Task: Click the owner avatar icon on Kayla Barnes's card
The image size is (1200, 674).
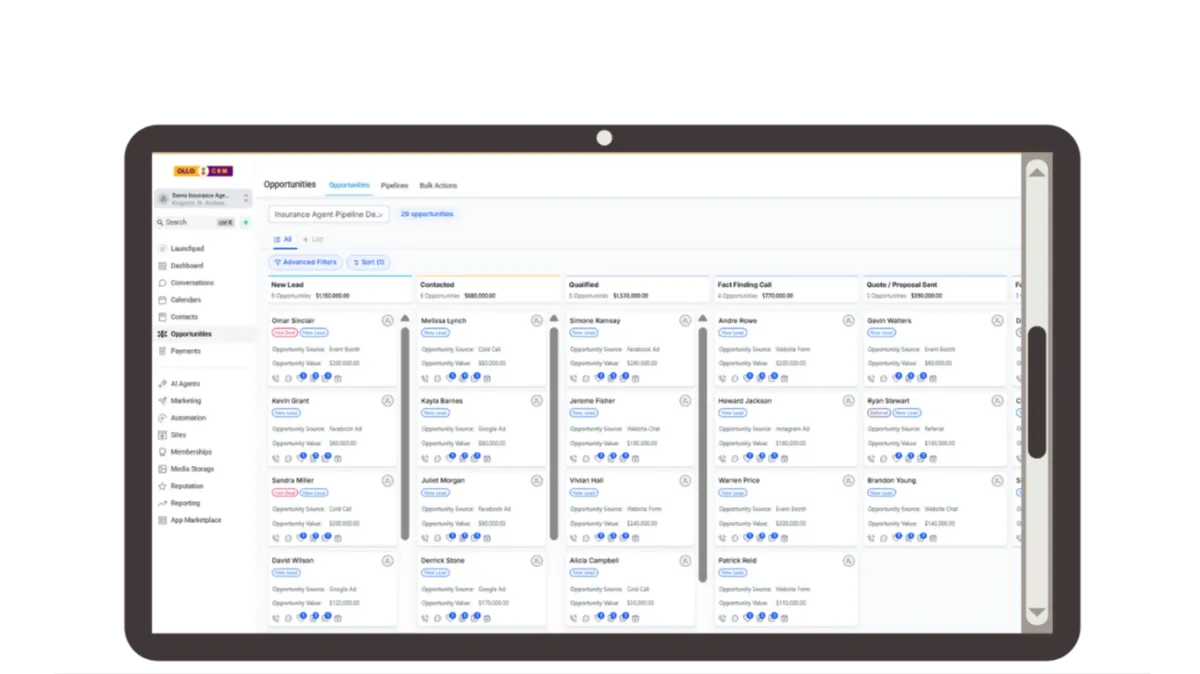Action: pyautogui.click(x=536, y=401)
